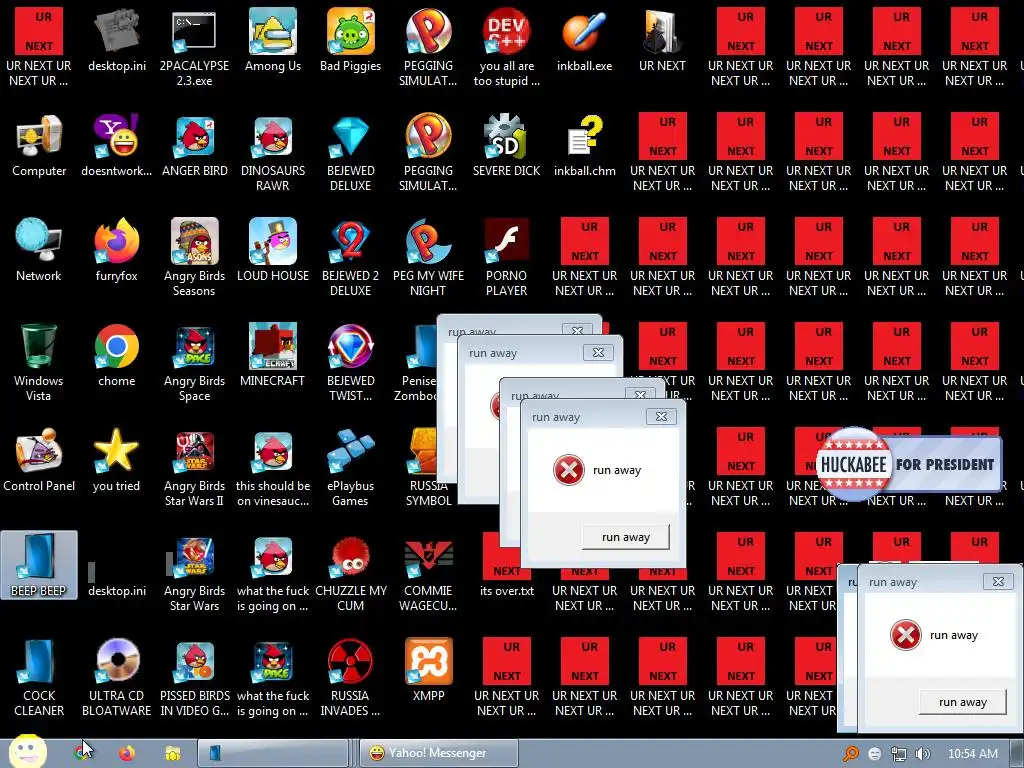Open the 'you tried' gold star icon
The image size is (1024, 768).
(x=116, y=461)
